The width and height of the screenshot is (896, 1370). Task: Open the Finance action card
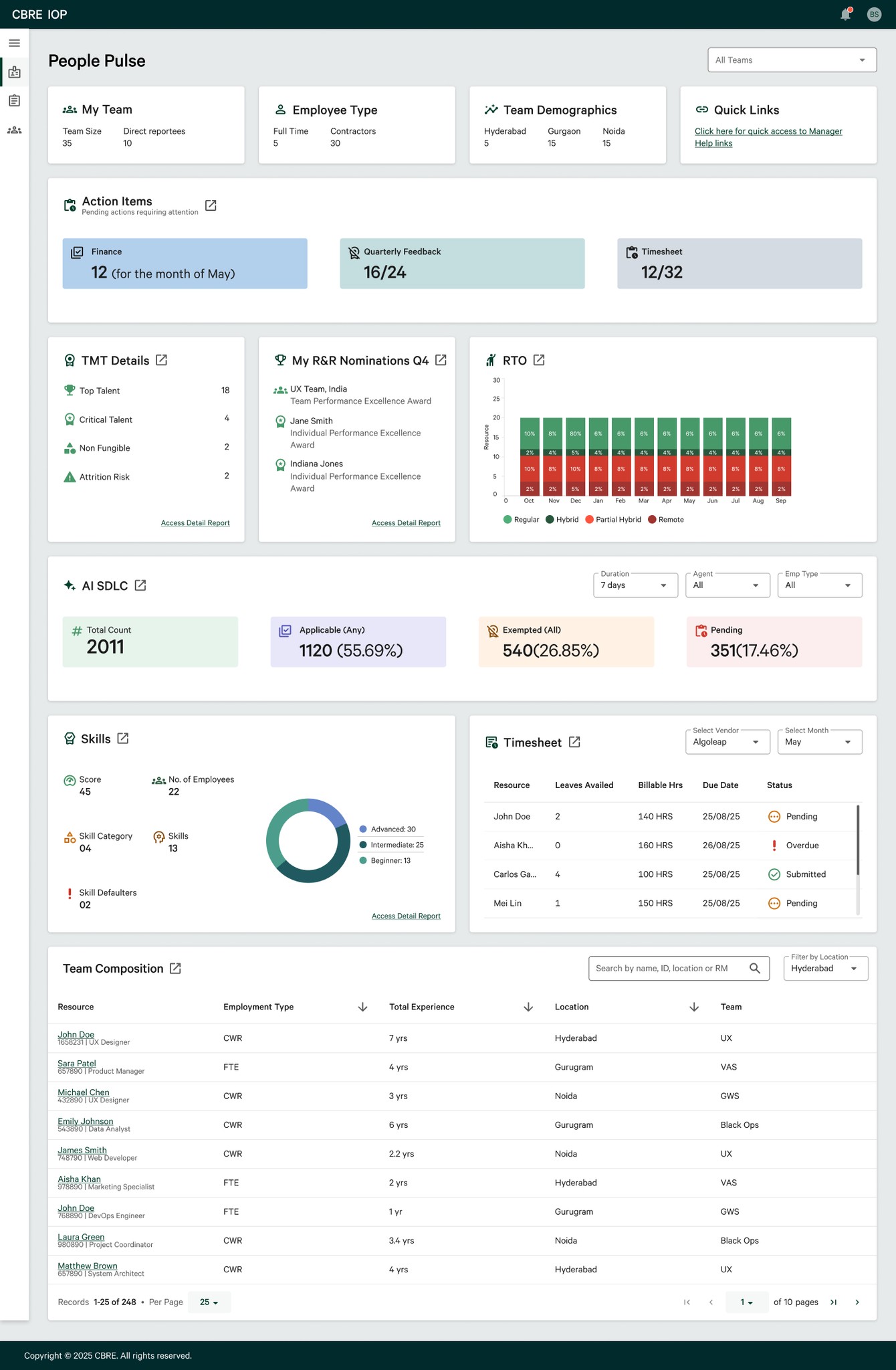click(x=185, y=264)
